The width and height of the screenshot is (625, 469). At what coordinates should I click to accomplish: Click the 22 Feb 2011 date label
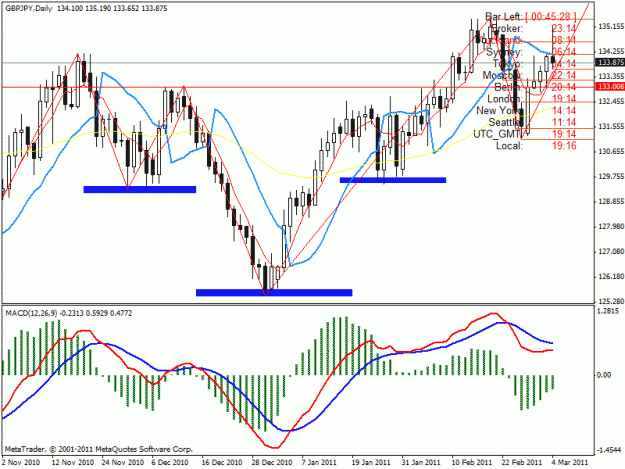(x=522, y=462)
